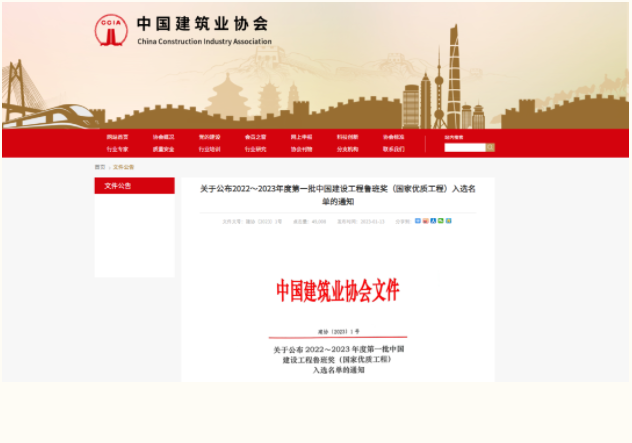Open the 协会刊物 menu item
This screenshot has height=443, width=632.
(x=301, y=149)
